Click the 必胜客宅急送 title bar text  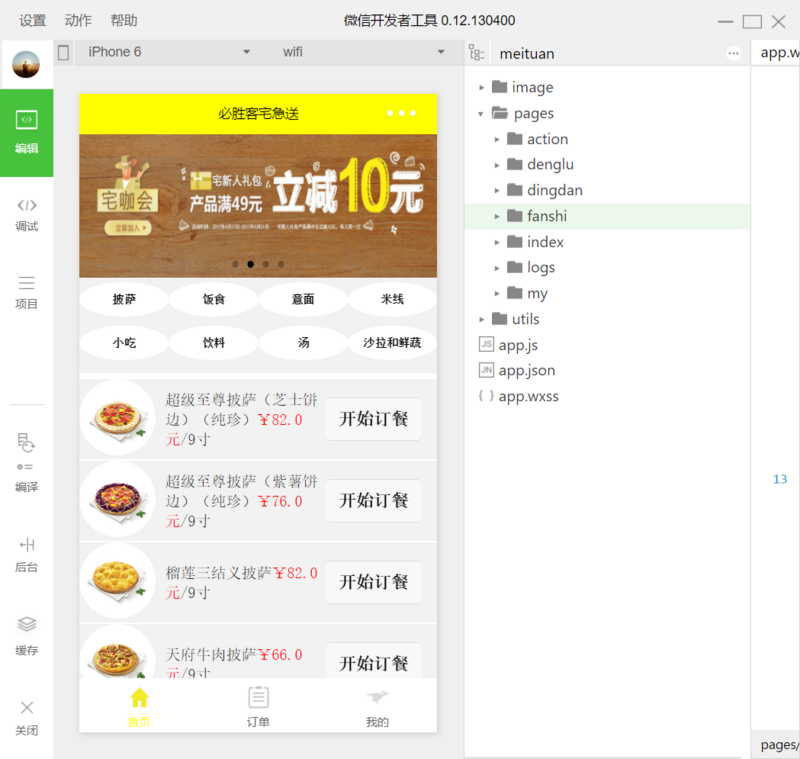click(258, 113)
